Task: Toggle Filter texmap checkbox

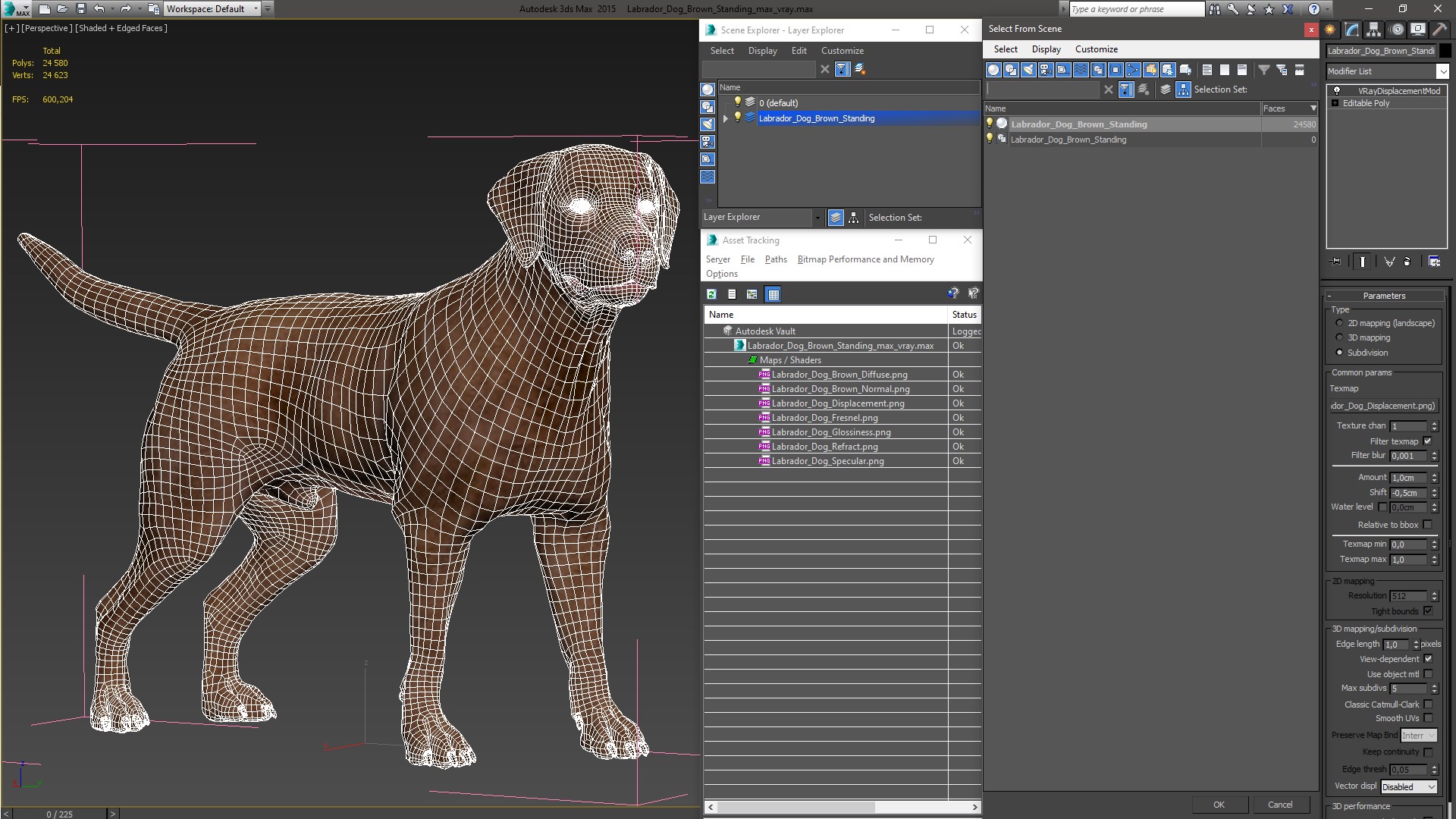Action: point(1428,441)
